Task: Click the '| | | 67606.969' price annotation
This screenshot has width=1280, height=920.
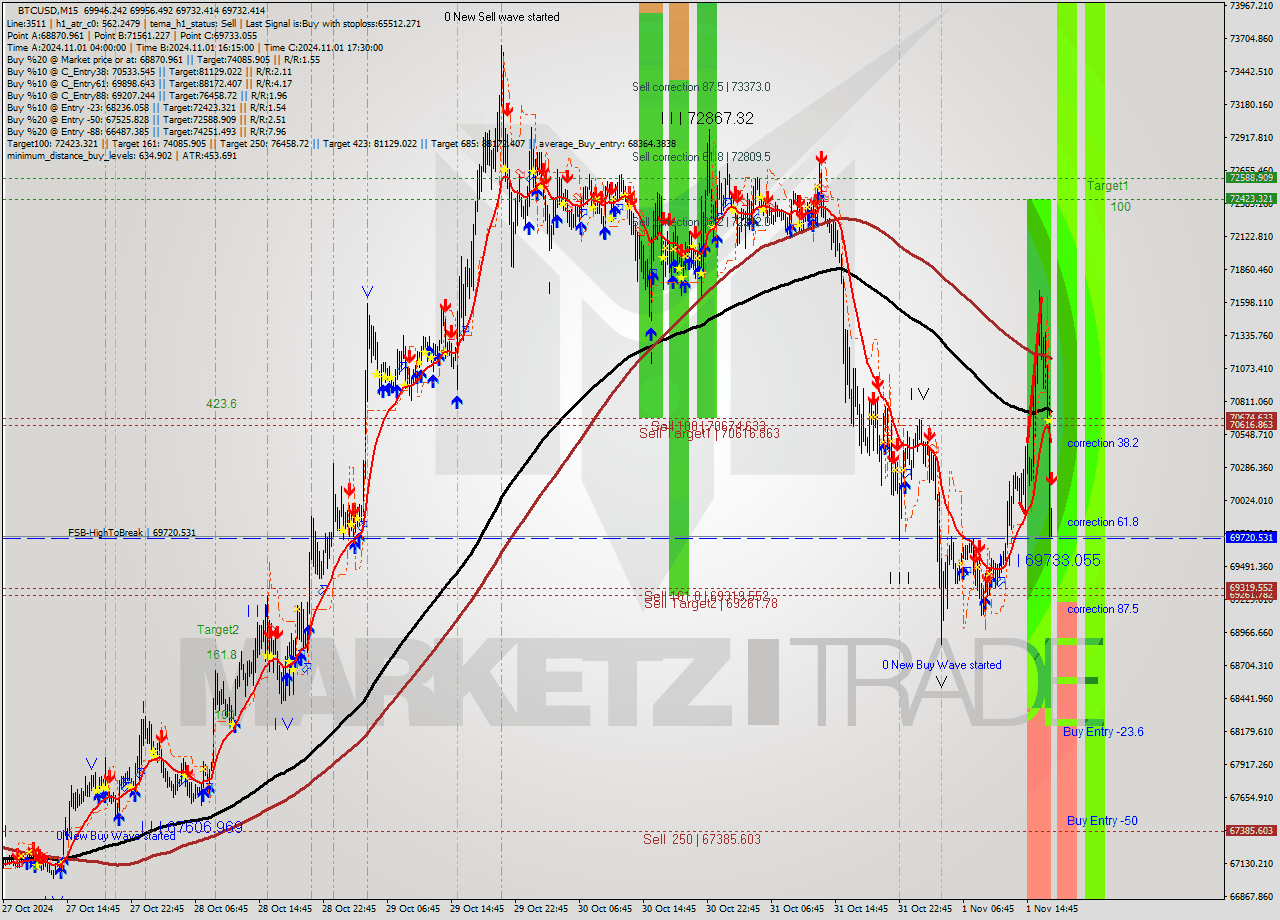Action: [191, 828]
